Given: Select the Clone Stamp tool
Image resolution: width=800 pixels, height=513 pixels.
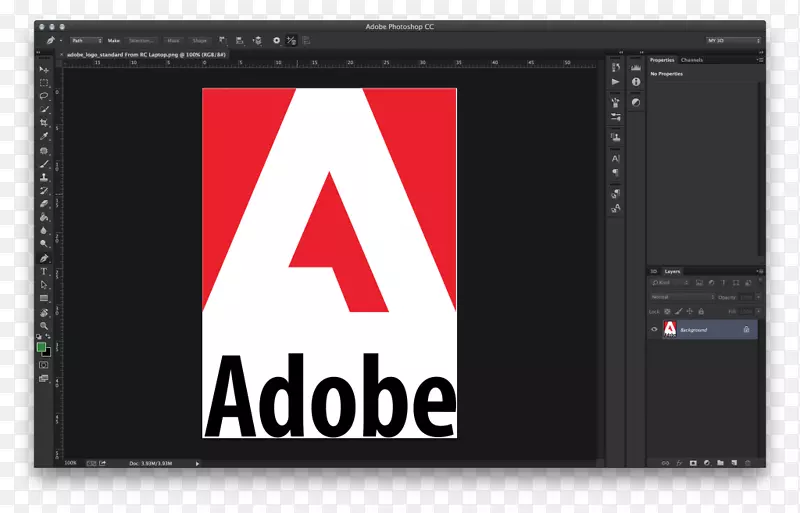Looking at the screenshot, I should [44, 177].
